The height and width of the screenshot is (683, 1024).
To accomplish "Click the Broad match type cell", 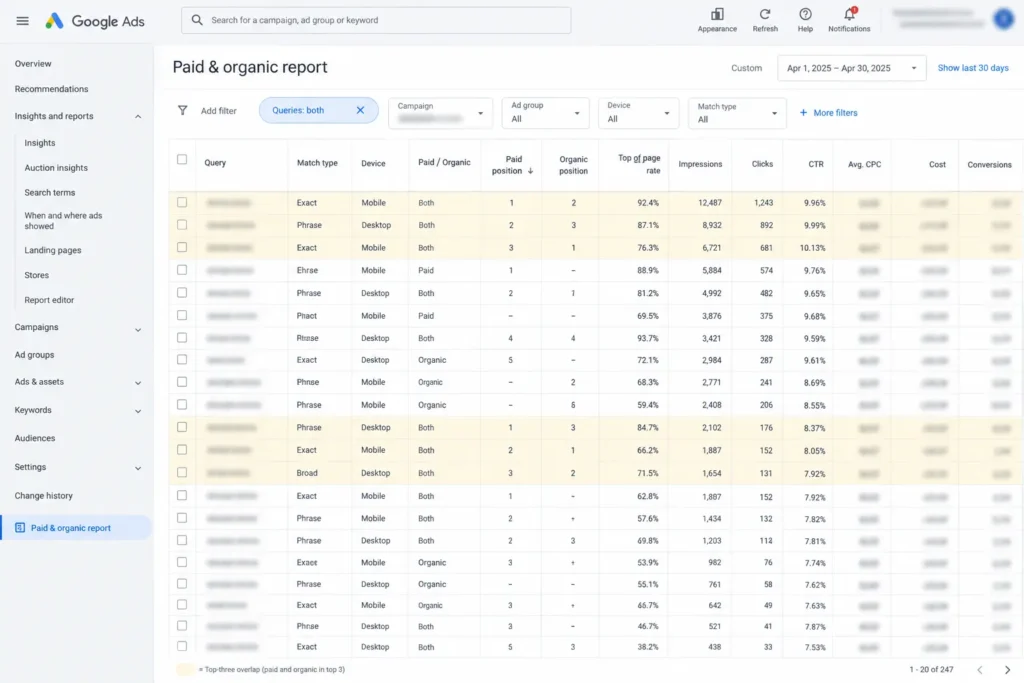I will [x=307, y=473].
